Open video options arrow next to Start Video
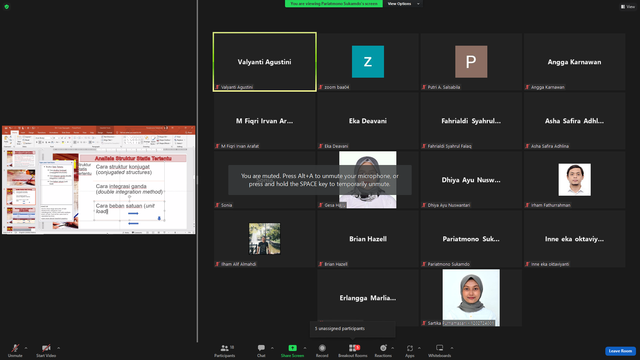 (58, 348)
